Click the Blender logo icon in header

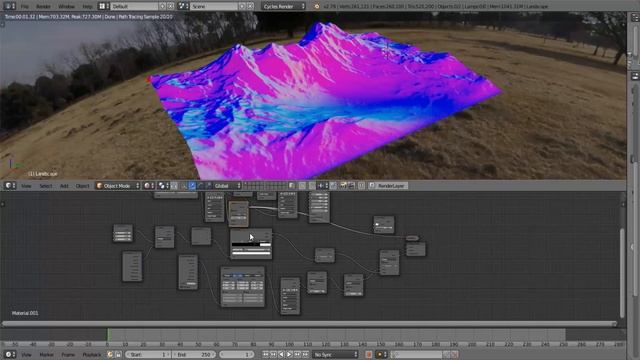tap(317, 6)
